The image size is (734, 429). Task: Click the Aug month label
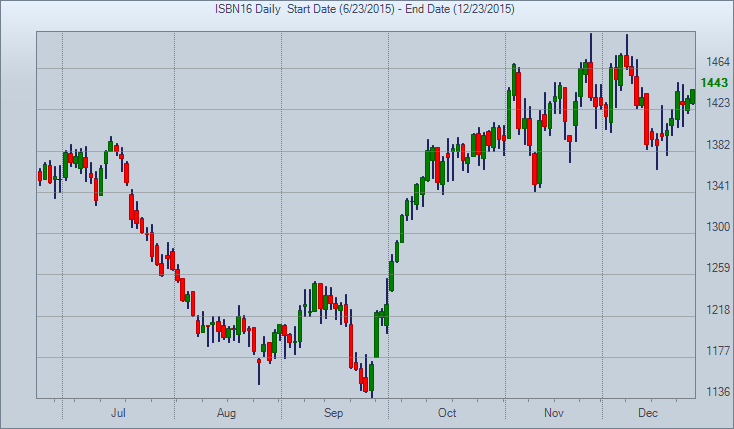pyautogui.click(x=227, y=413)
